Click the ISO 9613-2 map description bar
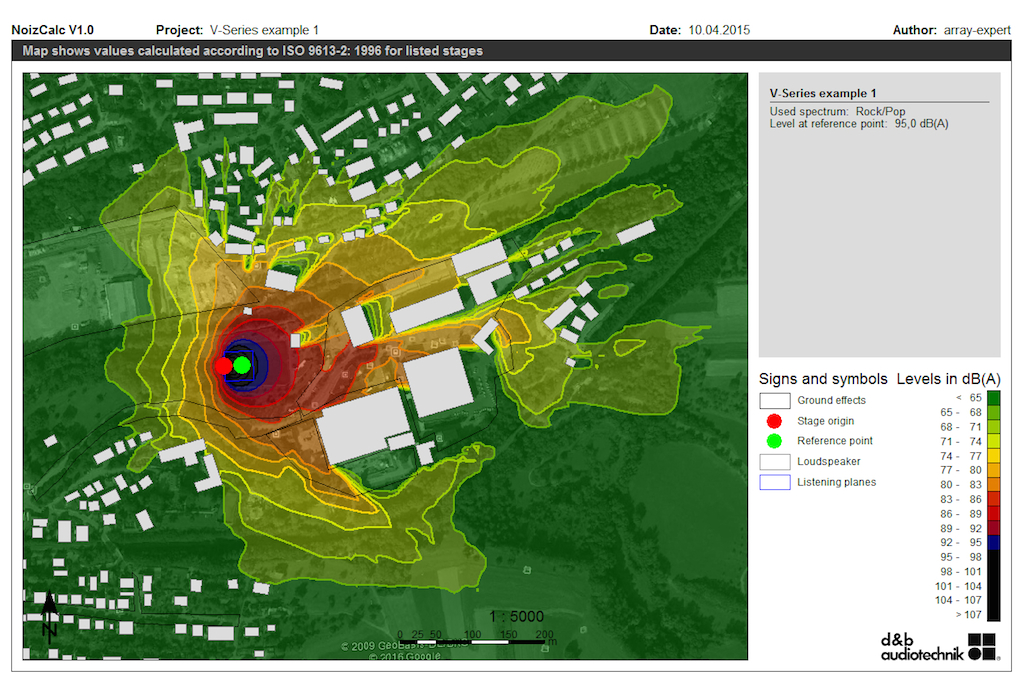The width and height of the screenshot is (1024, 683). coord(253,51)
